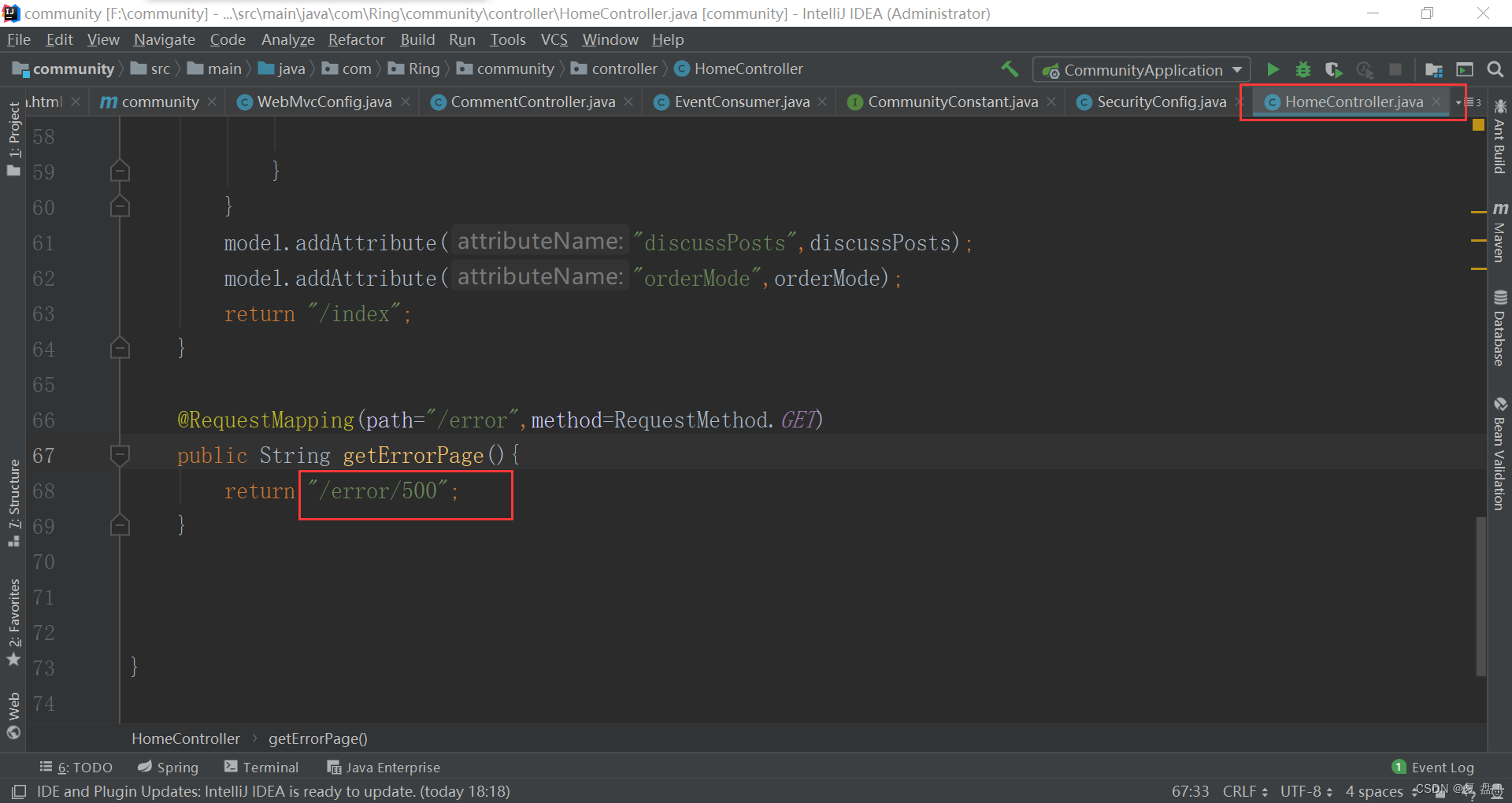This screenshot has height=803, width=1512.
Task: Close the WebMvcConfig.java tab
Action: [406, 102]
